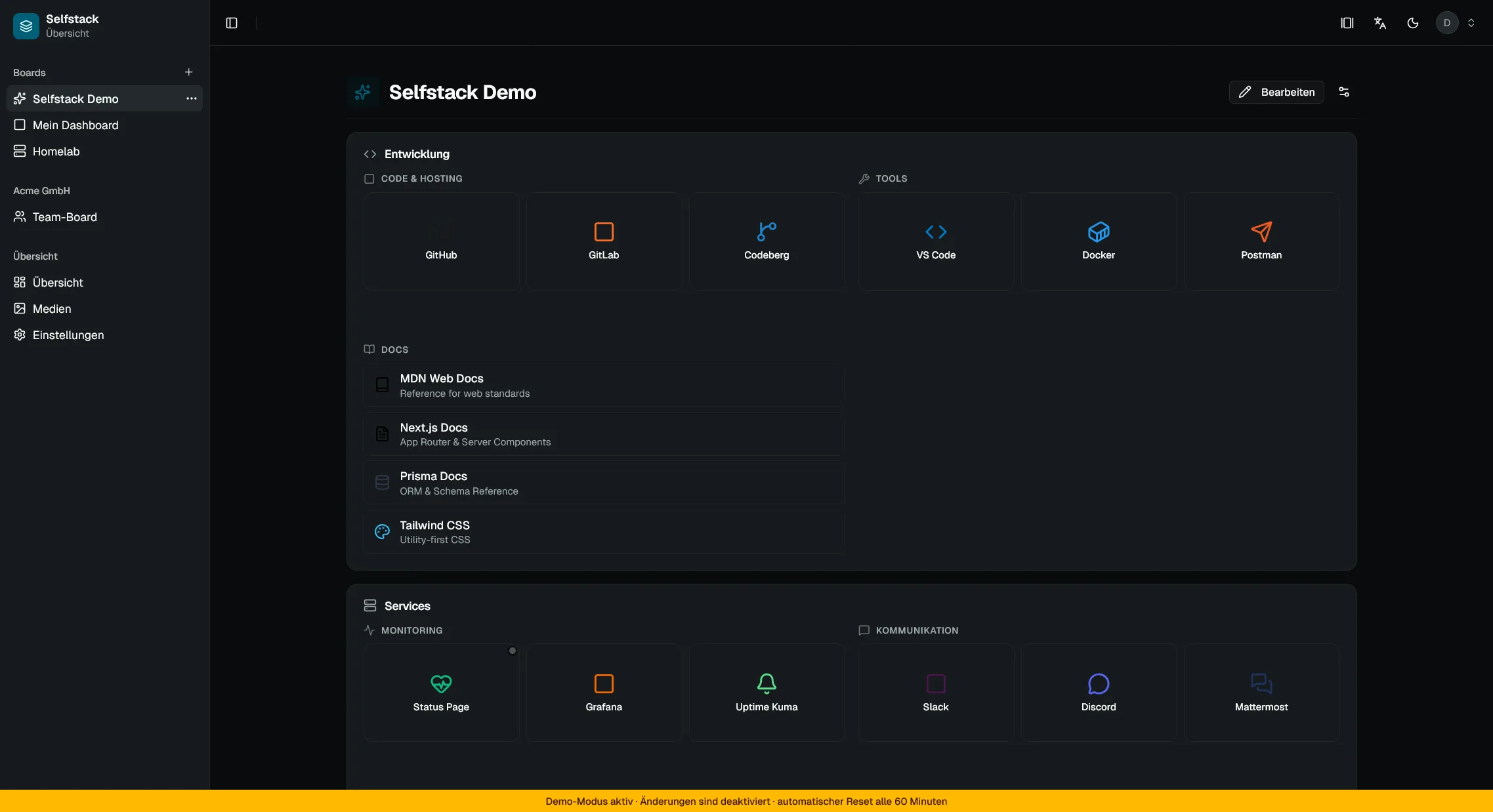Viewport: 1493px width, 812px height.
Task: Add a new board with plus icon
Action: coord(189,72)
